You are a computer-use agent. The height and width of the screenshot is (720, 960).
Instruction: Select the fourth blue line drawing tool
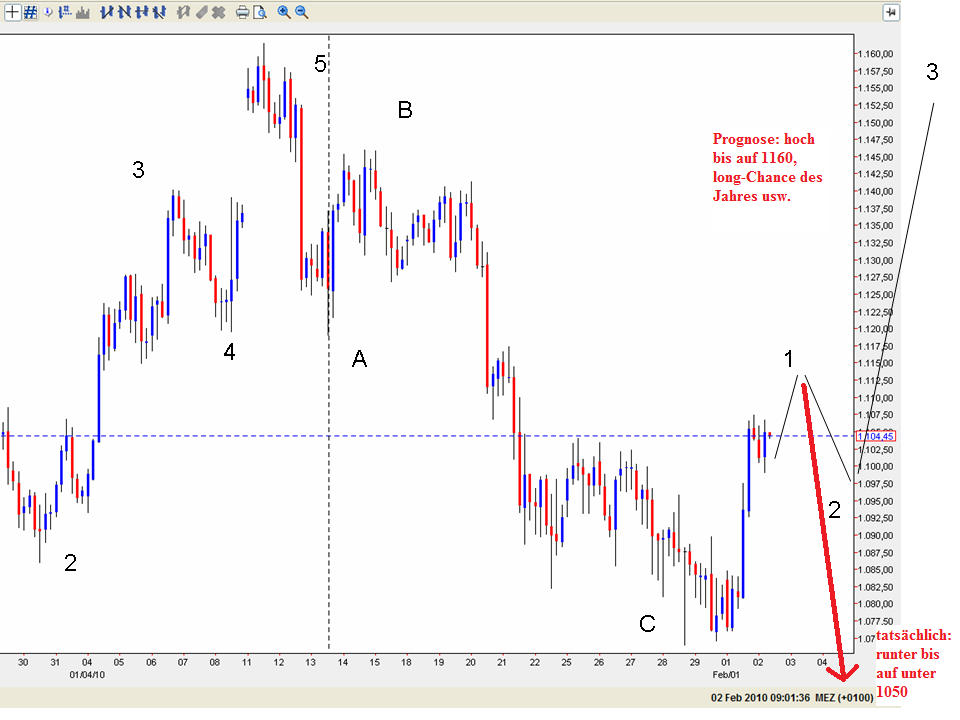(159, 12)
